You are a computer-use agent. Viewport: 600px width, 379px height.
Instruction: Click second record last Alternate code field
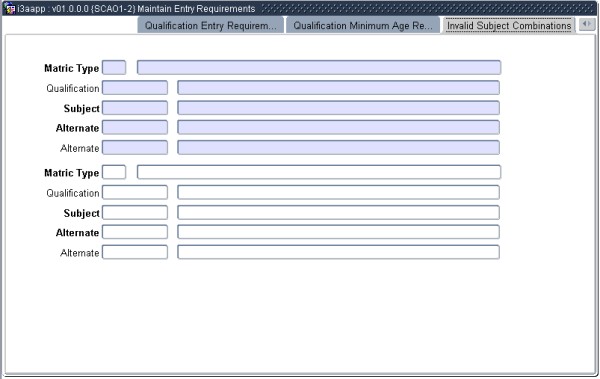click(x=135, y=252)
